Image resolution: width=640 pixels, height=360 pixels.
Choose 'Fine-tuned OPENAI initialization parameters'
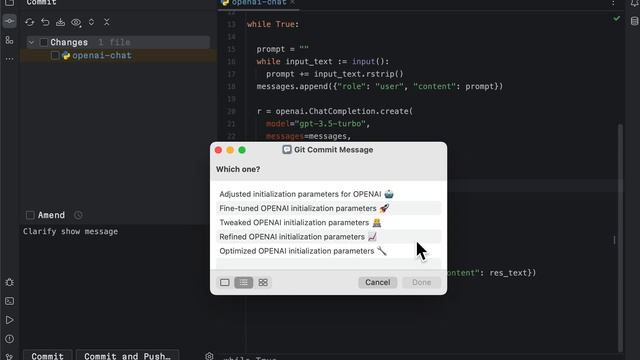coord(329,208)
